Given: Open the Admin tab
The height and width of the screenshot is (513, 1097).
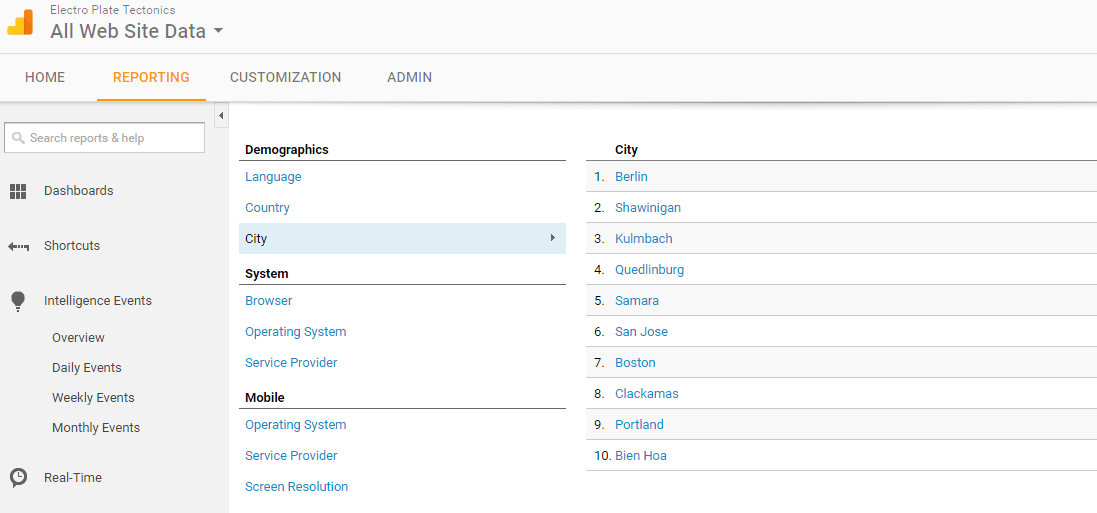Looking at the screenshot, I should (x=409, y=77).
